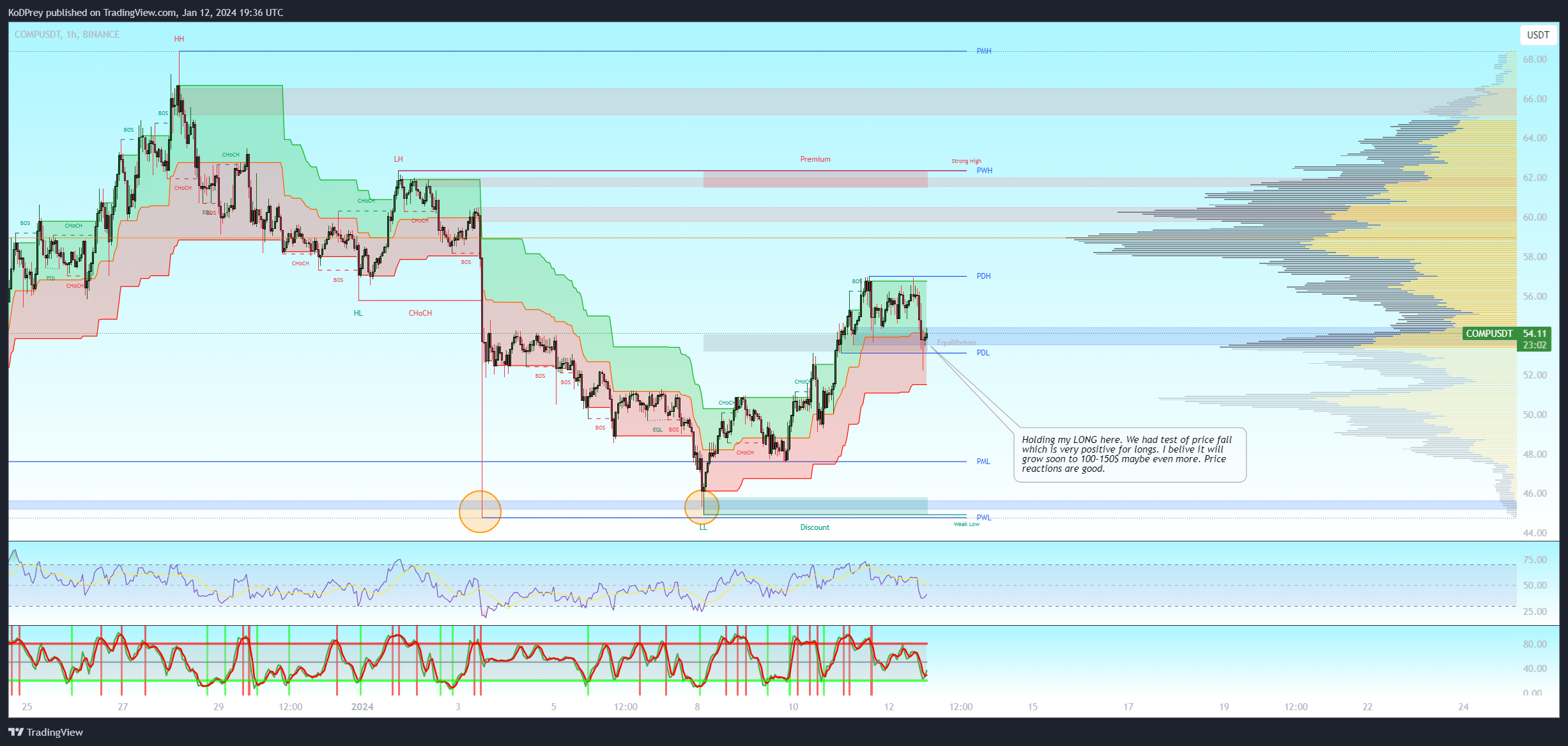Select the PDL level label
The width and height of the screenshot is (1568, 746).
point(983,353)
